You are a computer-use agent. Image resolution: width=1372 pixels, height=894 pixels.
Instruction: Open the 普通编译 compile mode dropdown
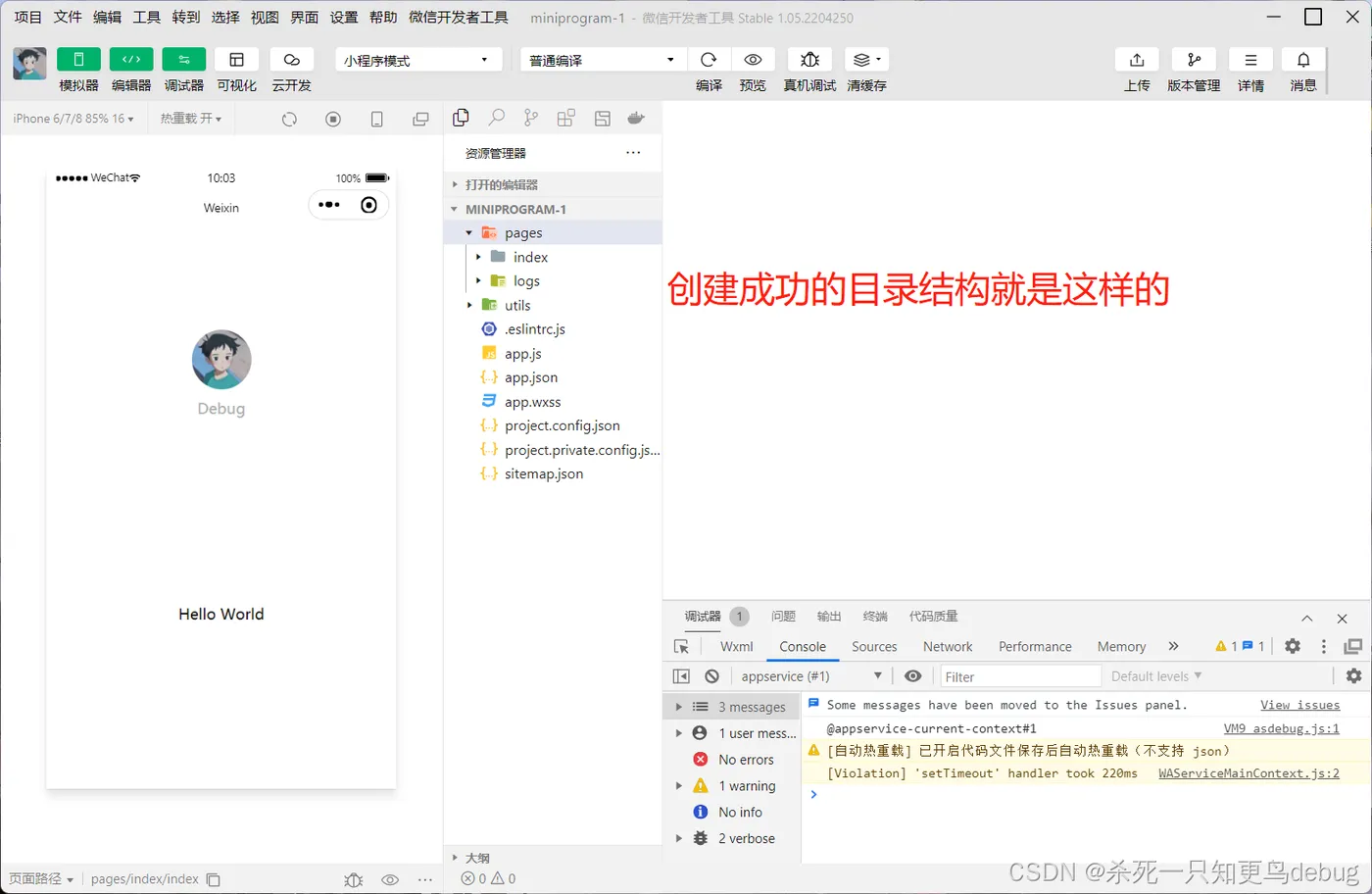(603, 60)
